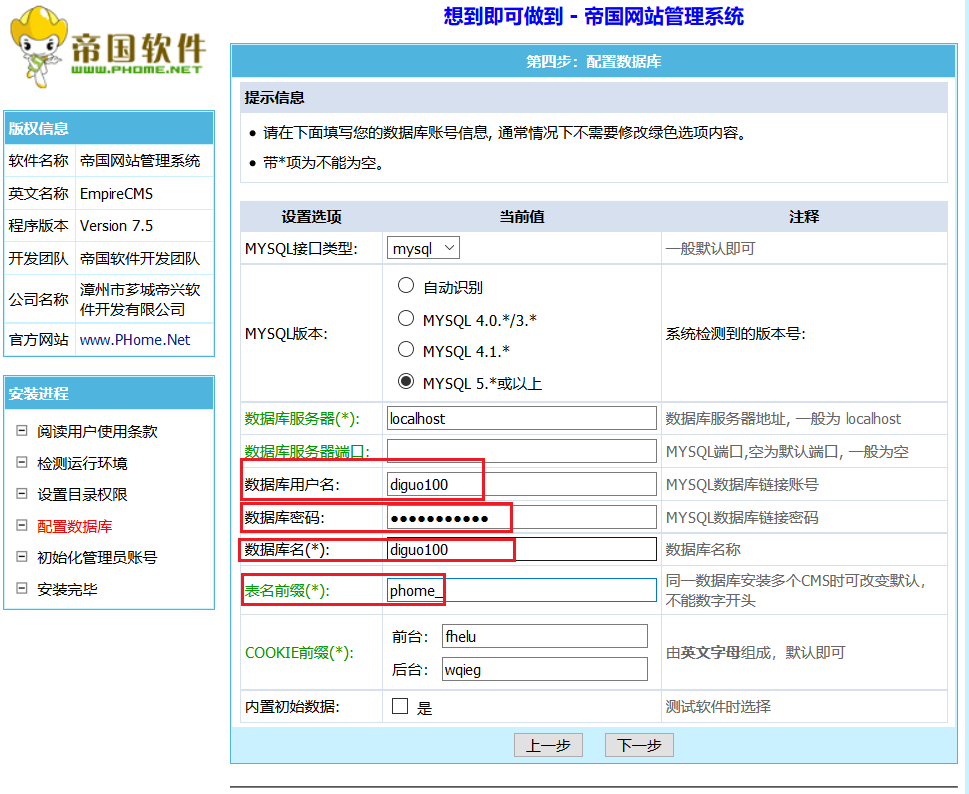Click the 软件名称 label cell

(38, 161)
